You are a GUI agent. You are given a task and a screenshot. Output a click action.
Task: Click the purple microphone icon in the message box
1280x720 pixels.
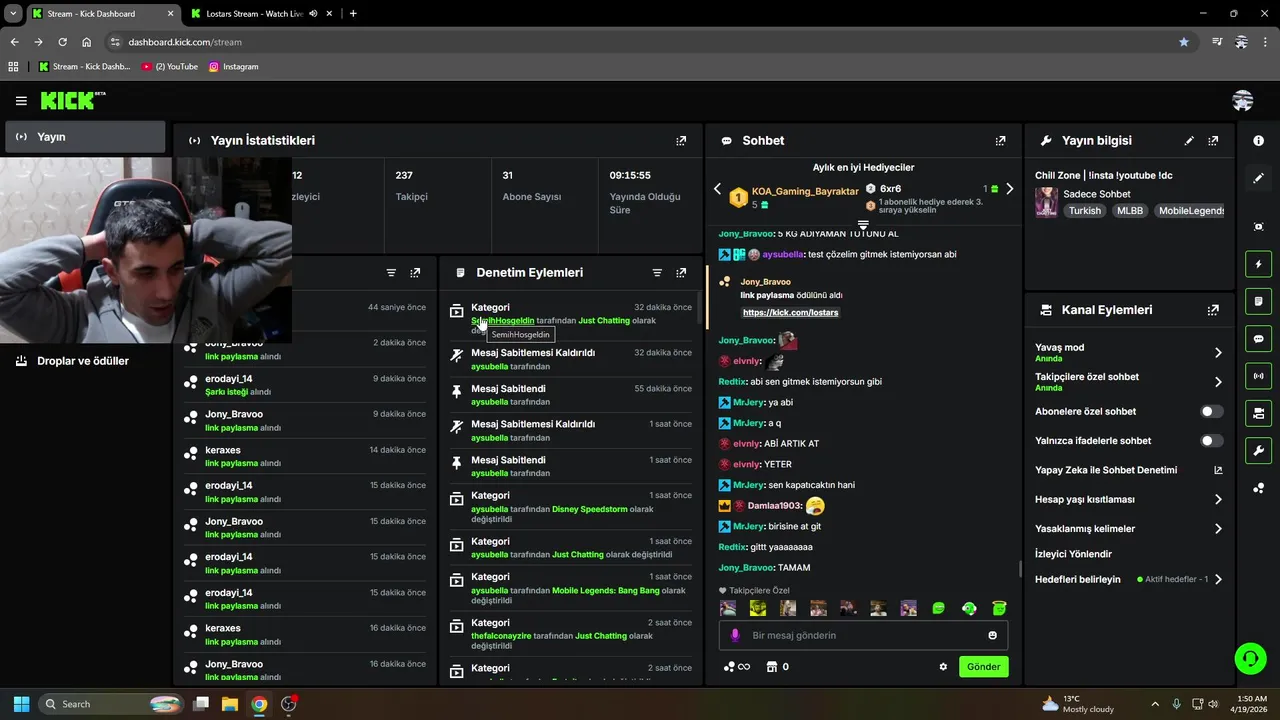(735, 635)
